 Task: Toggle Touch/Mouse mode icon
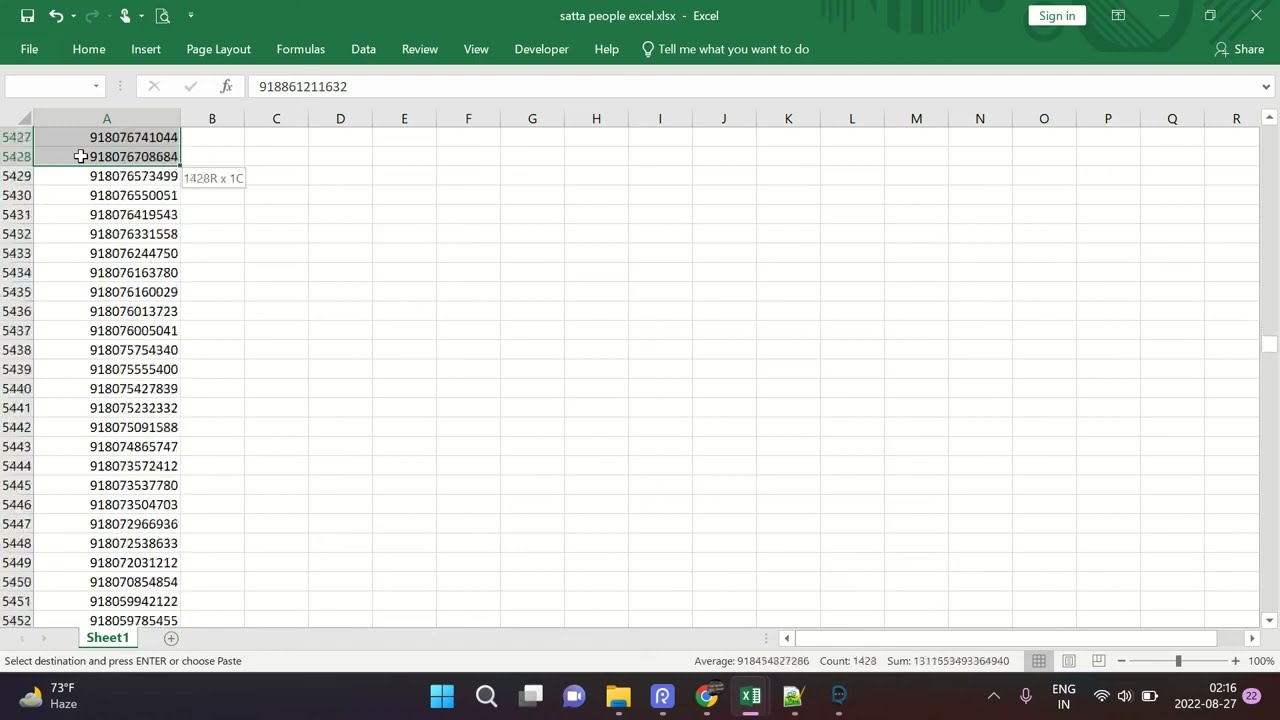pos(125,16)
